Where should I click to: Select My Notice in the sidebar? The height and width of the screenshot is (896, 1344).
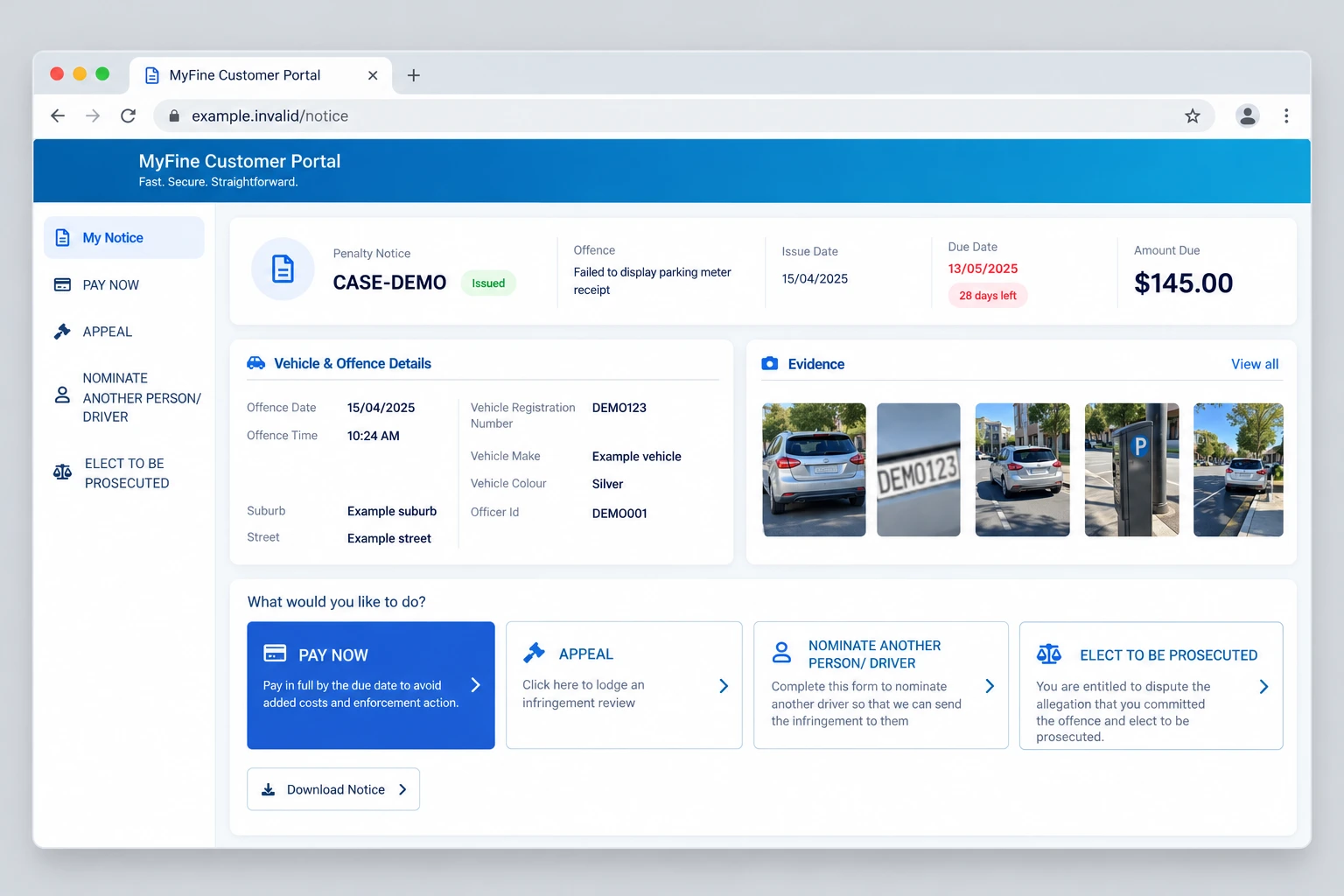[124, 238]
